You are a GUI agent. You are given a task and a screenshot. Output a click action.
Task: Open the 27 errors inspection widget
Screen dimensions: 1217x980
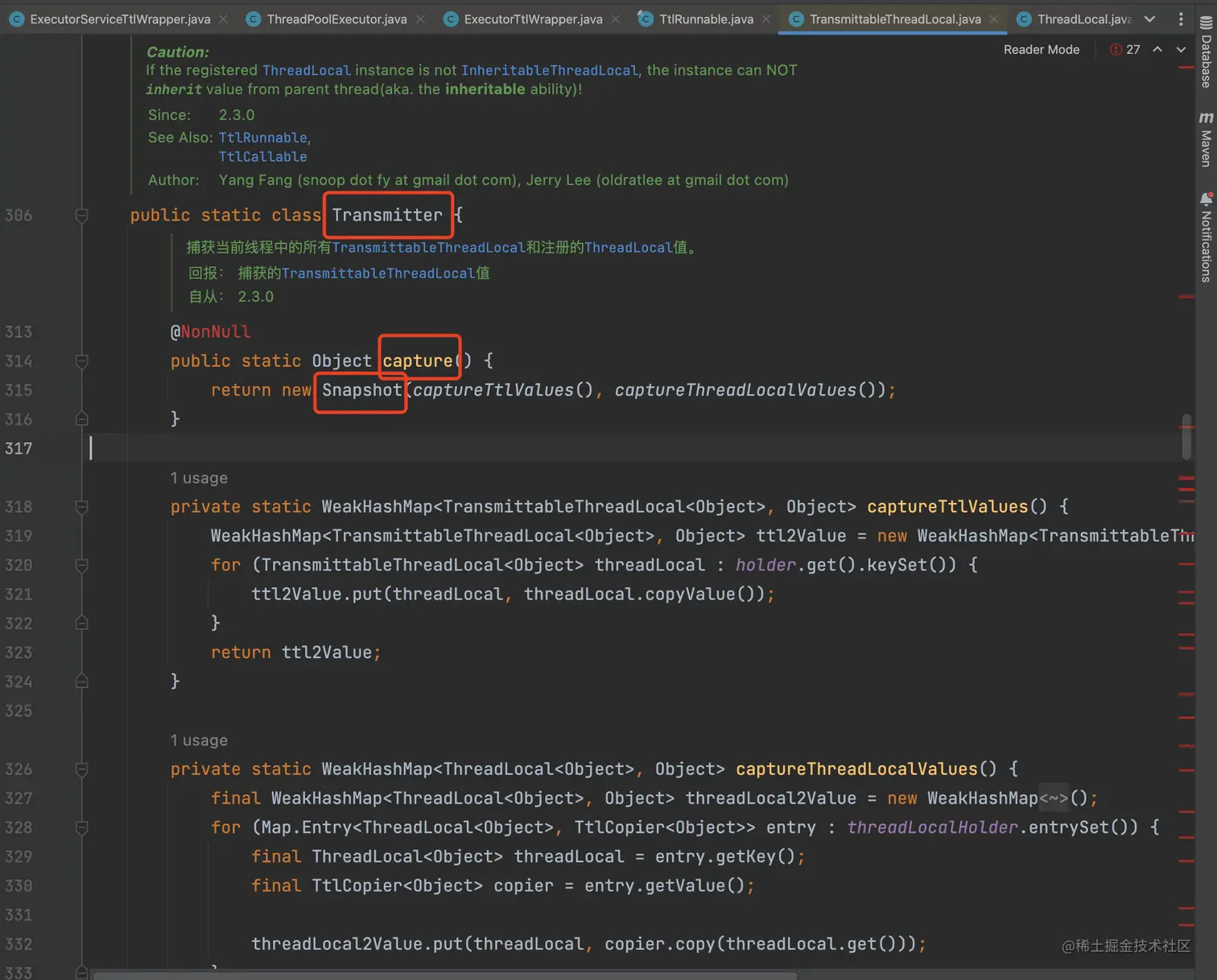[x=1125, y=50]
